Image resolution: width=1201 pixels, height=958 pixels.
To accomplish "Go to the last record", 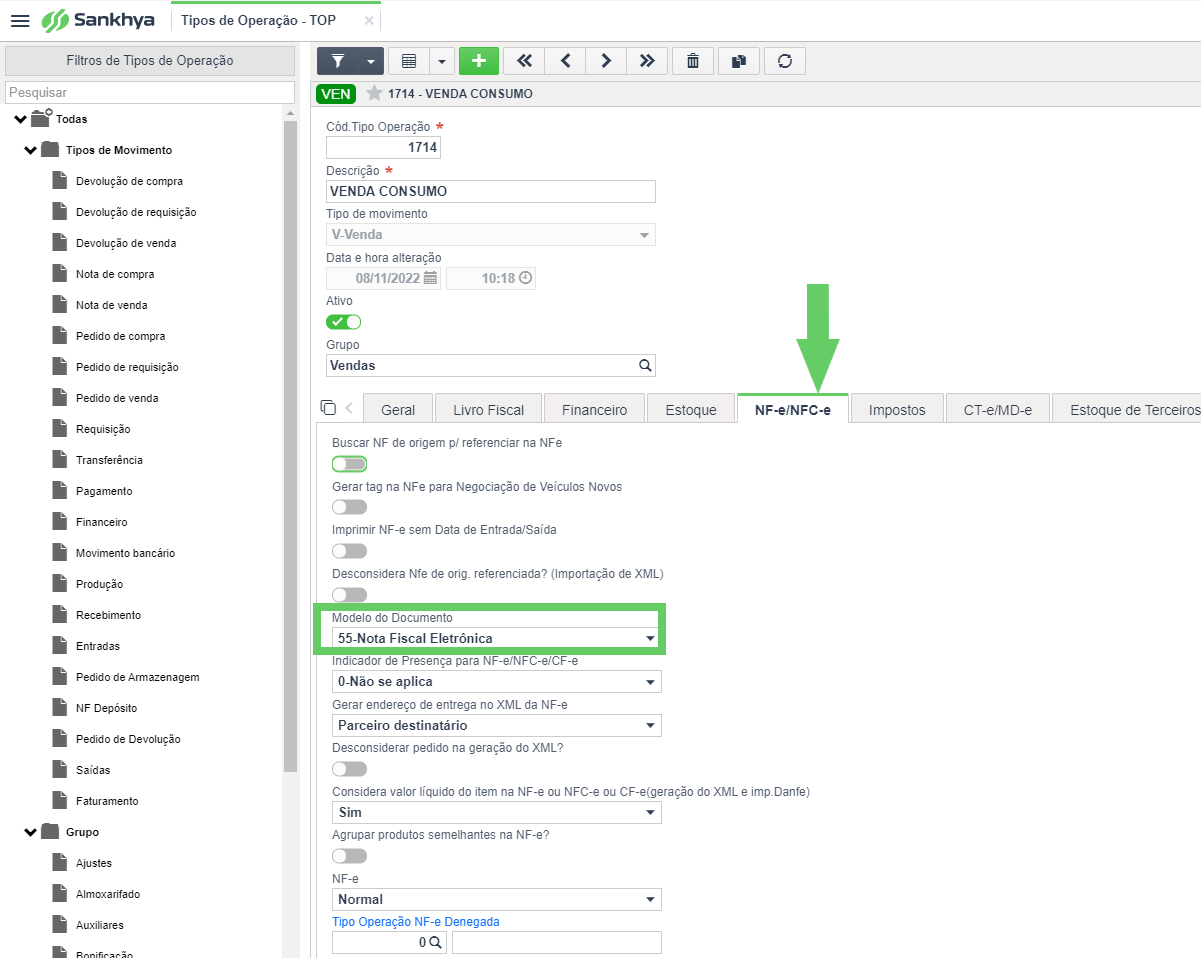I will click(647, 61).
